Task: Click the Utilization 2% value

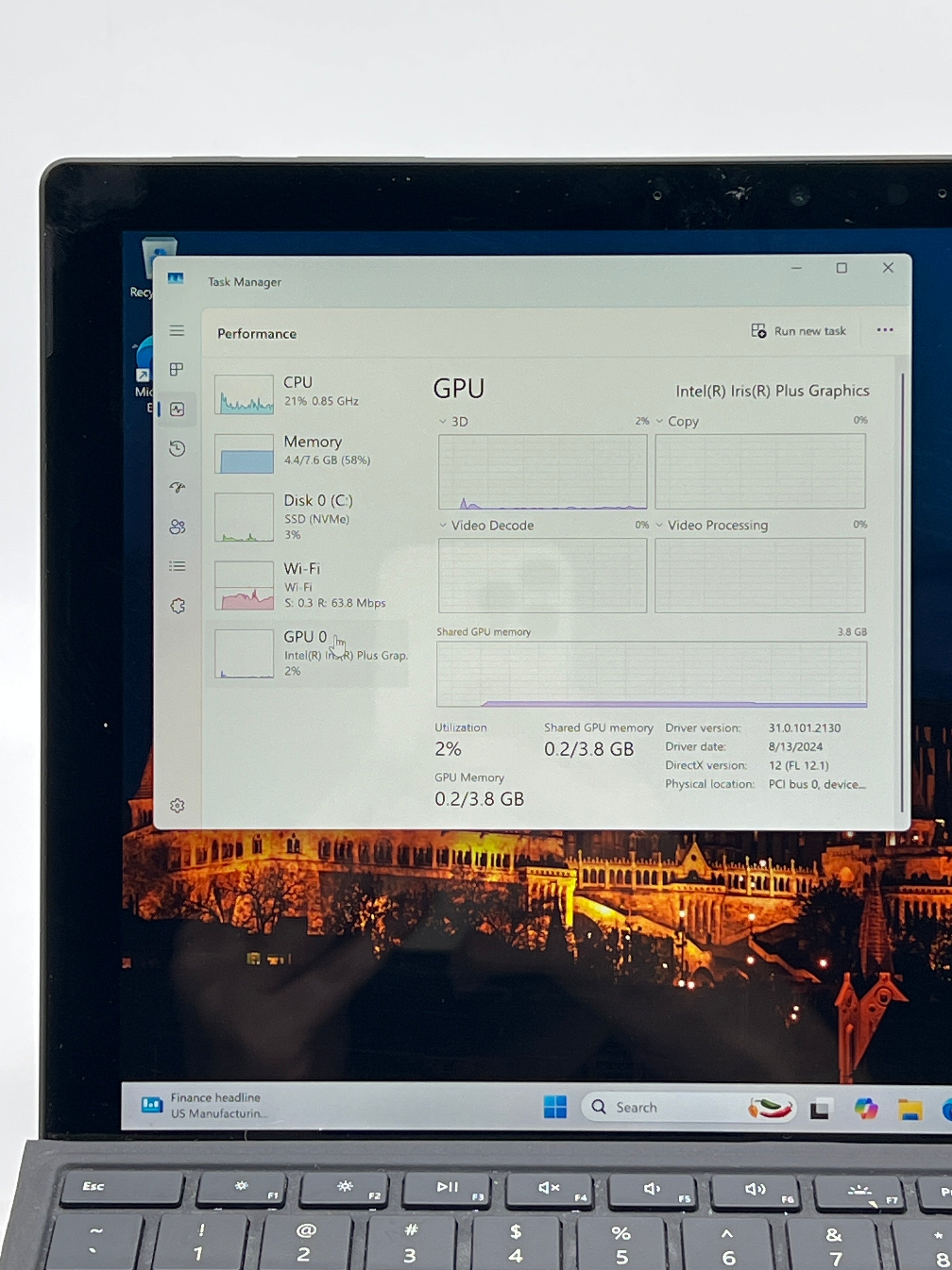Action: coord(448,749)
